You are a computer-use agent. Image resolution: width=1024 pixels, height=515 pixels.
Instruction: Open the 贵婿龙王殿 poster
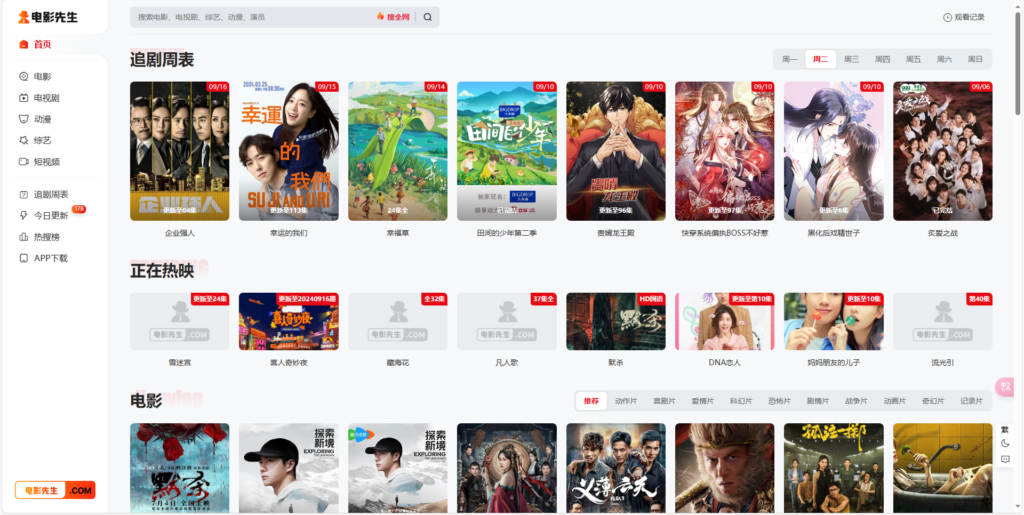pos(616,151)
